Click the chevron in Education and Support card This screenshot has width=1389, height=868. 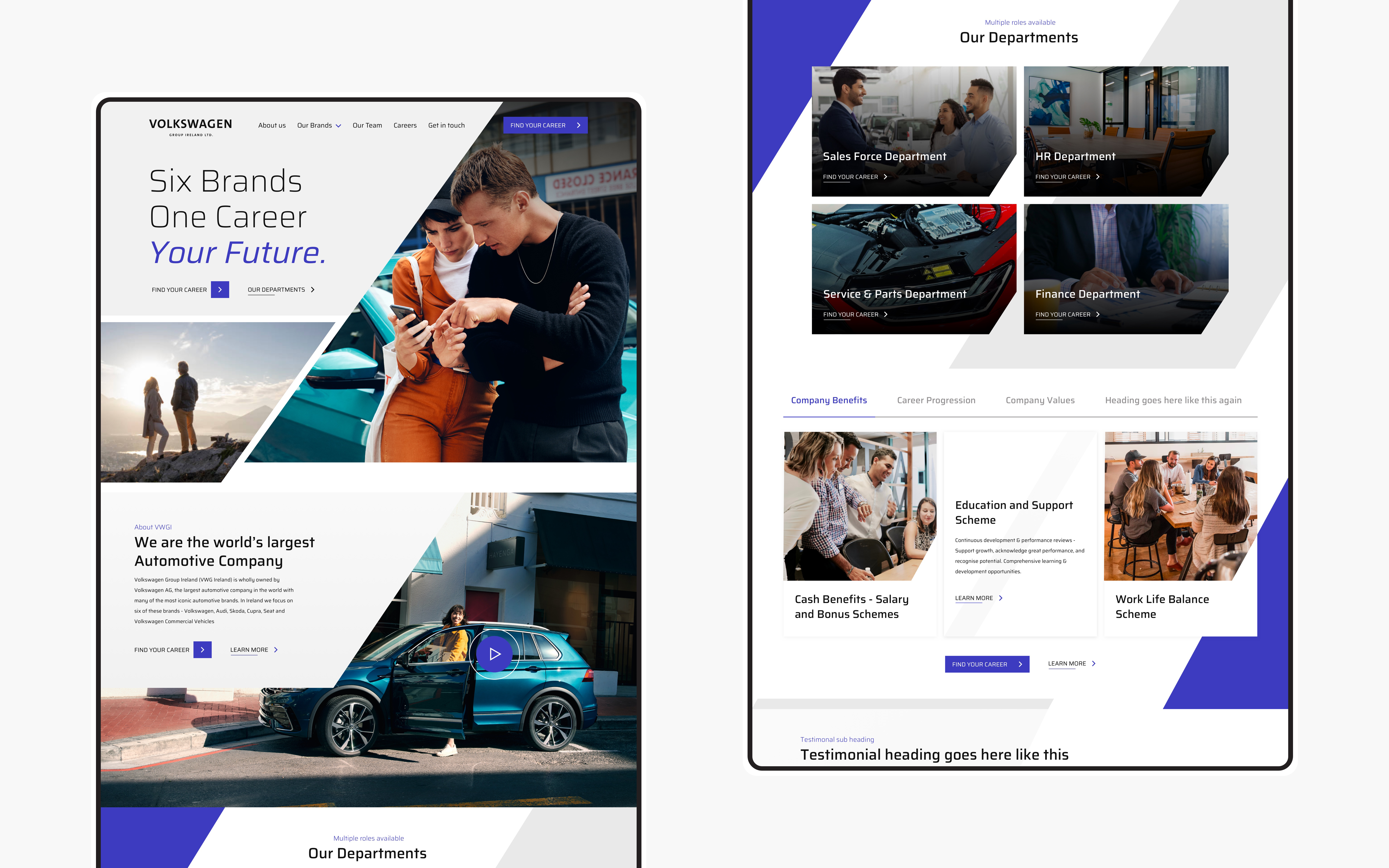tap(1001, 598)
